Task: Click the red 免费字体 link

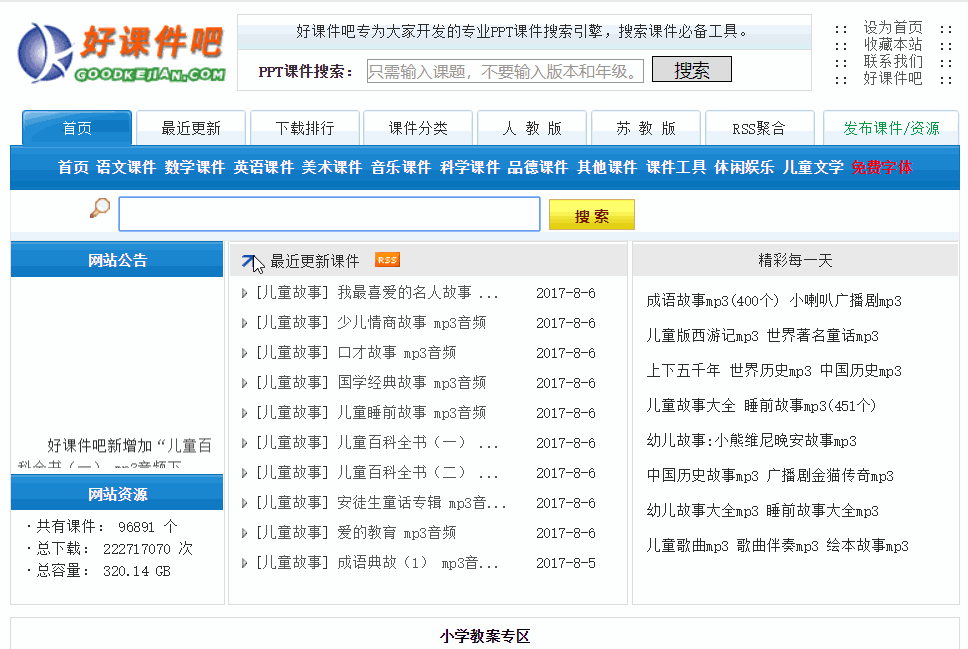Action: point(882,167)
